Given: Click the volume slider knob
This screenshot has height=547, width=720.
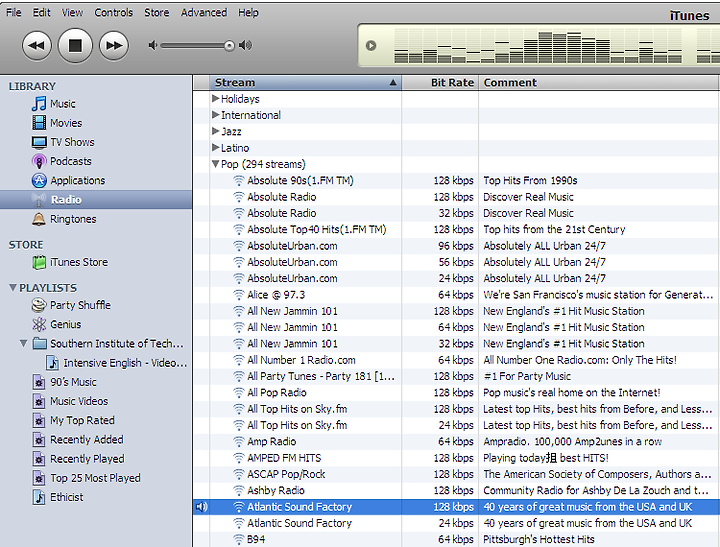Looking at the screenshot, I should [229, 45].
